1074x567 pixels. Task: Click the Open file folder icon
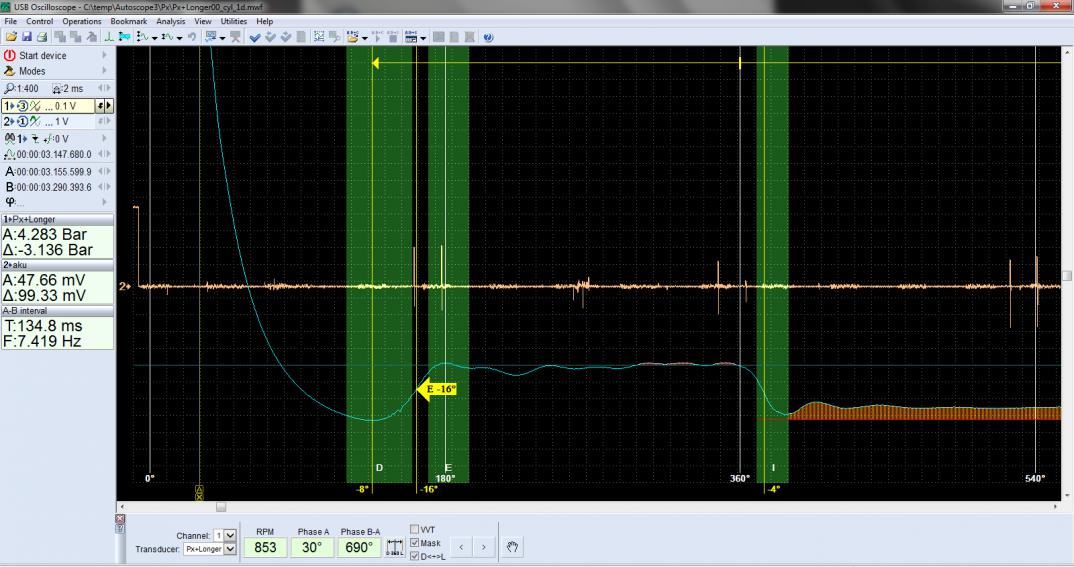(10, 37)
